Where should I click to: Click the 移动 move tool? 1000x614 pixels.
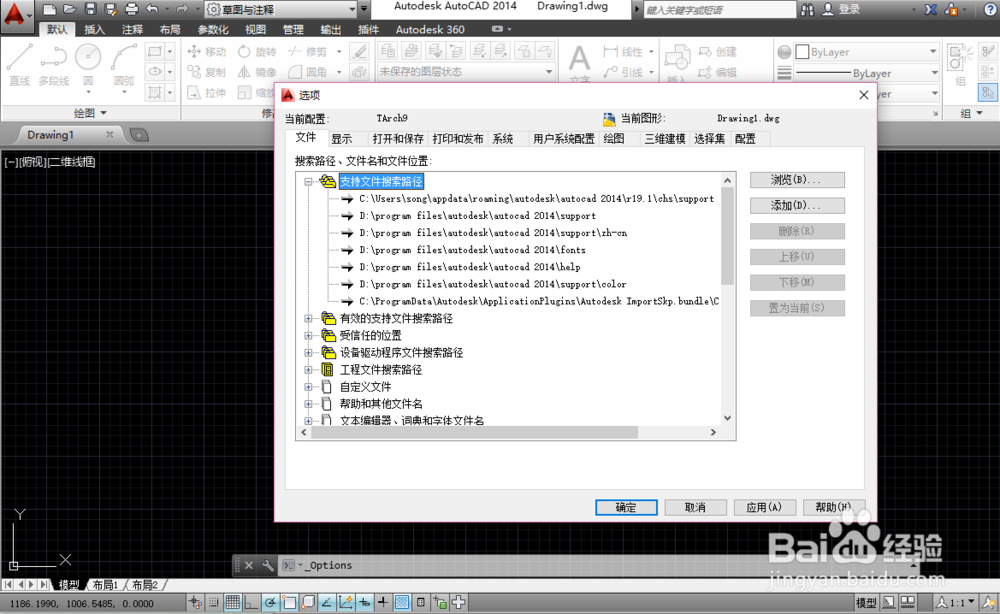tap(207, 52)
